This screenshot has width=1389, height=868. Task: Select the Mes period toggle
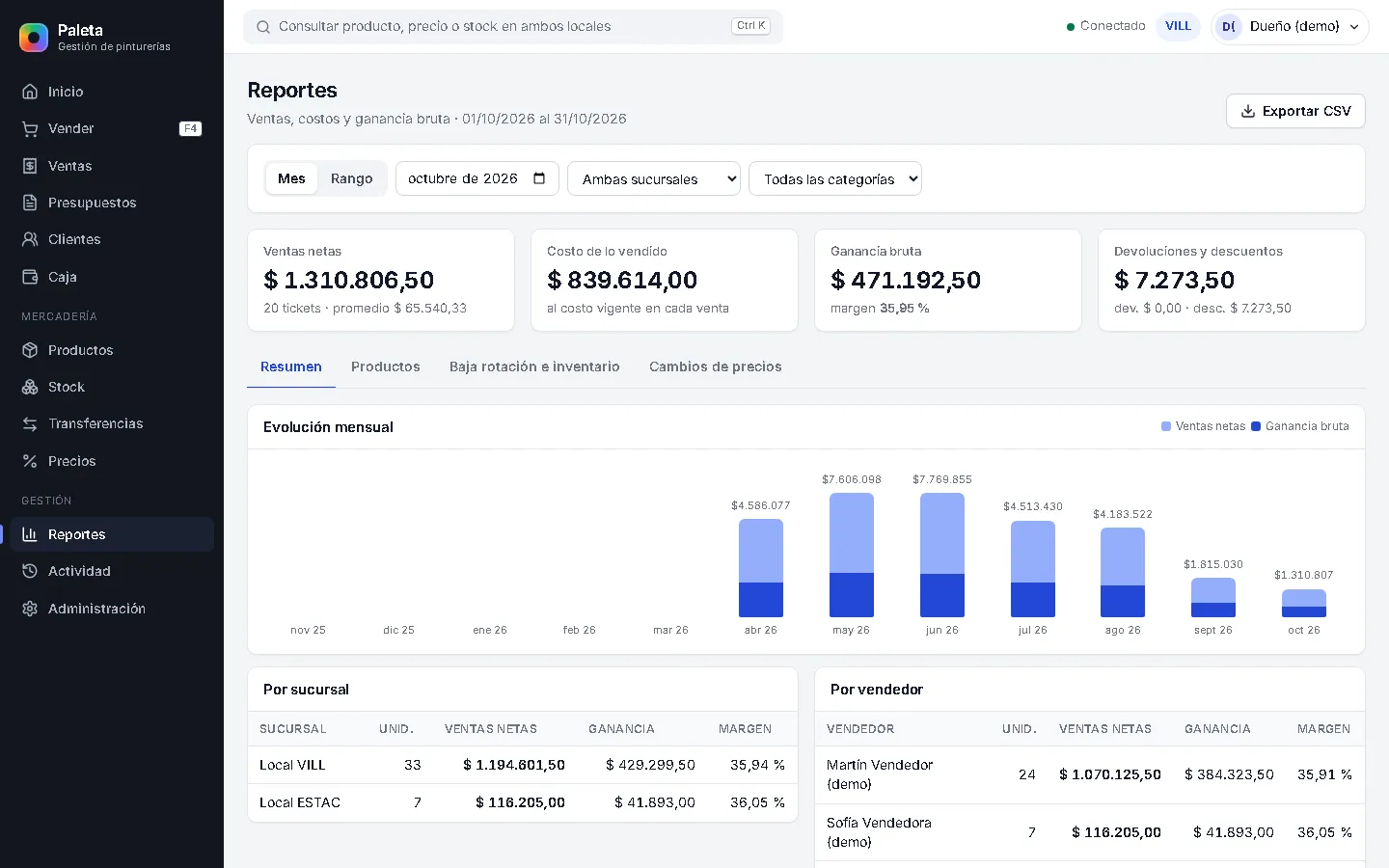click(x=291, y=178)
